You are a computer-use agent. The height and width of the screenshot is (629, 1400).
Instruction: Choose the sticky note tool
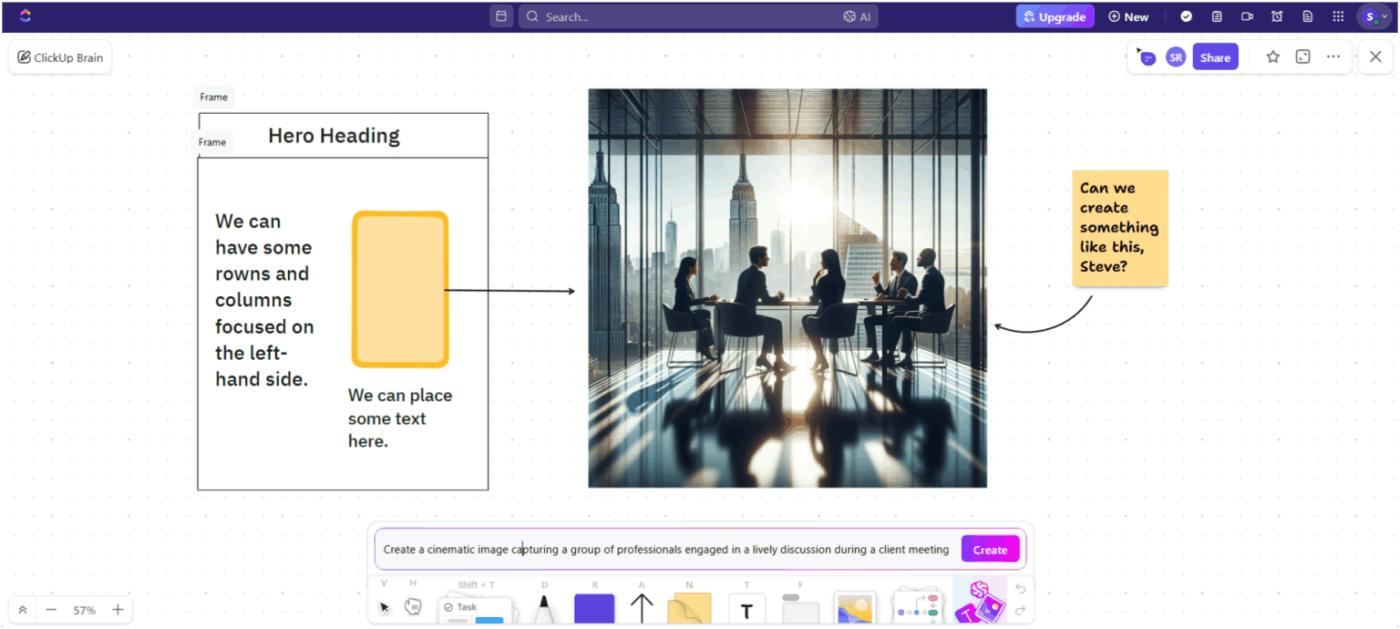(x=688, y=606)
